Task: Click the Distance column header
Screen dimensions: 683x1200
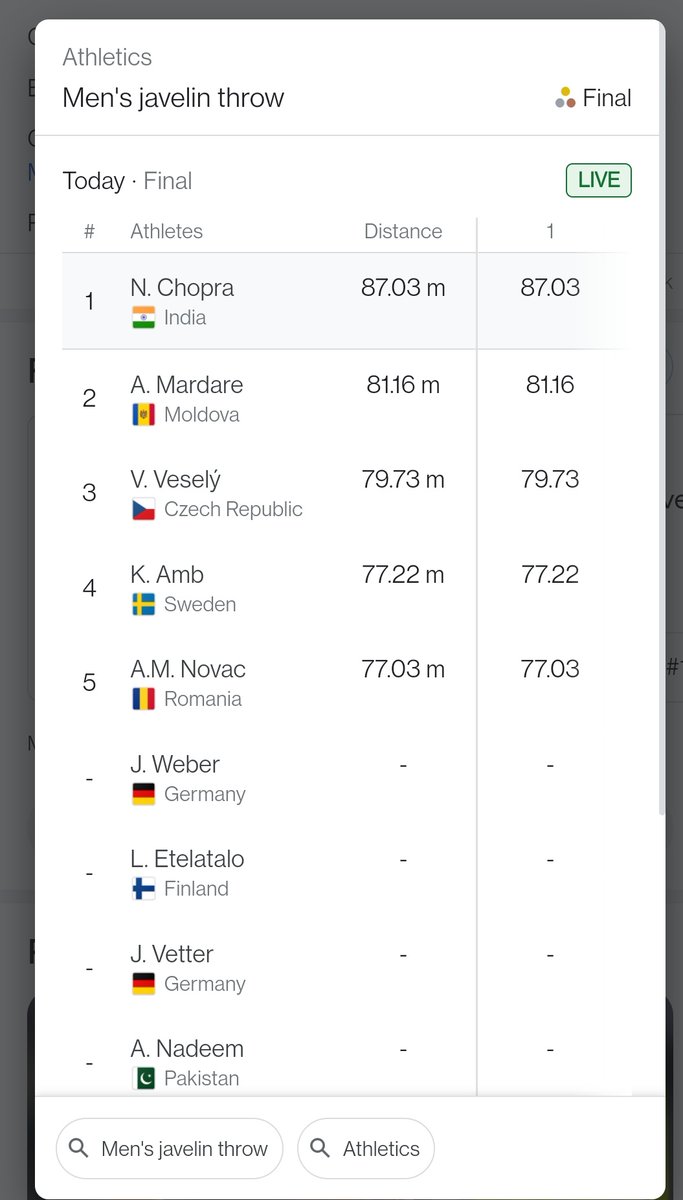Action: click(x=403, y=231)
